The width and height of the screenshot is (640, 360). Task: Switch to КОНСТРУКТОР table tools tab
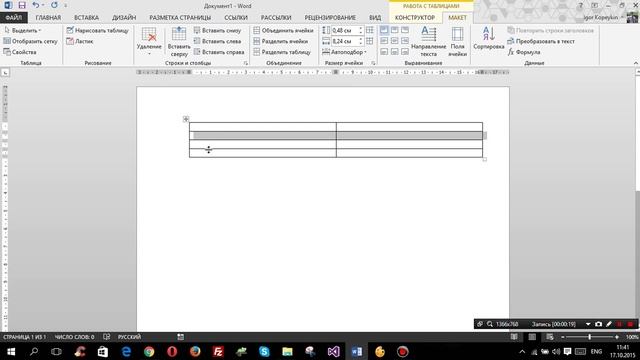point(415,18)
